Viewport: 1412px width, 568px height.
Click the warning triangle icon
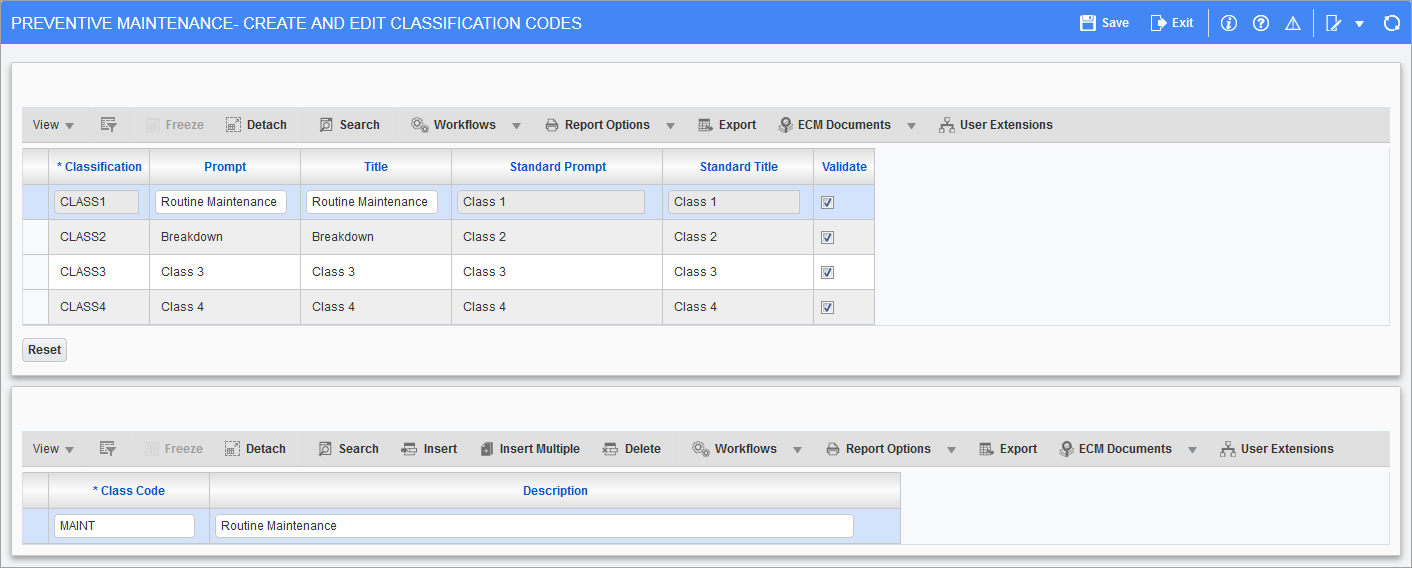[1293, 23]
